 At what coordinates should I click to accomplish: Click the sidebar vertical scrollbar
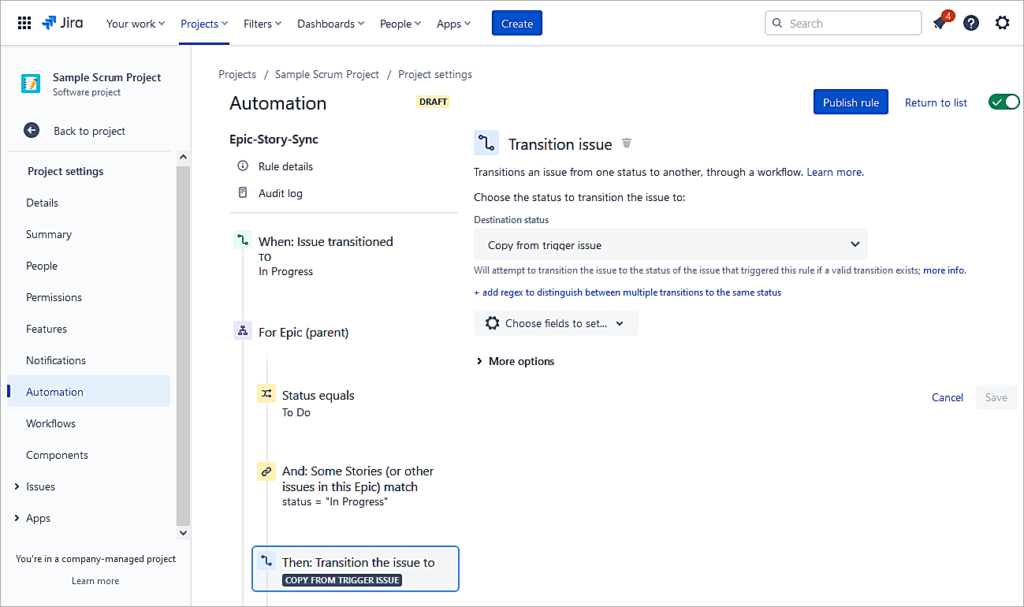click(183, 340)
